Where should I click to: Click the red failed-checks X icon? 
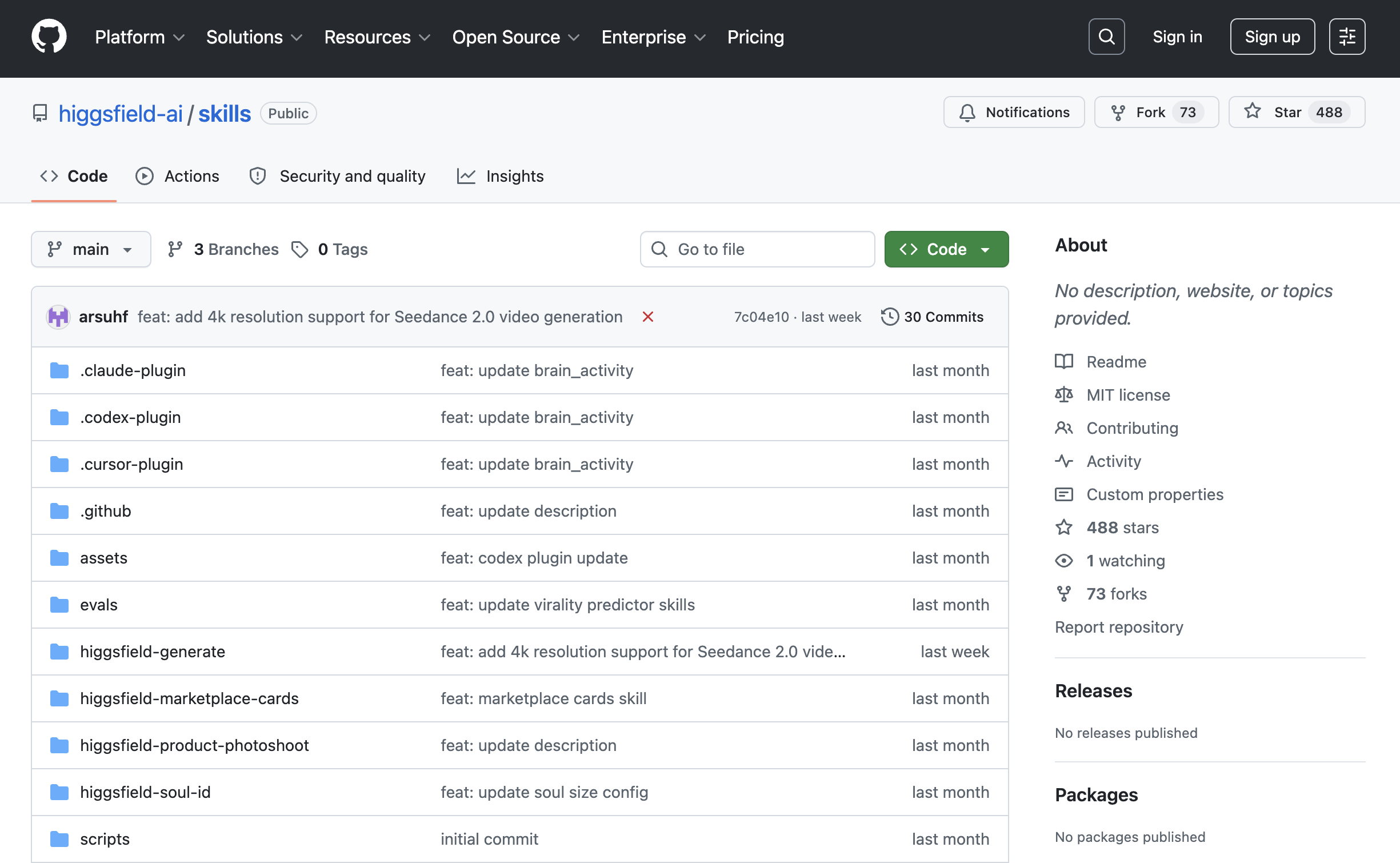pos(648,317)
